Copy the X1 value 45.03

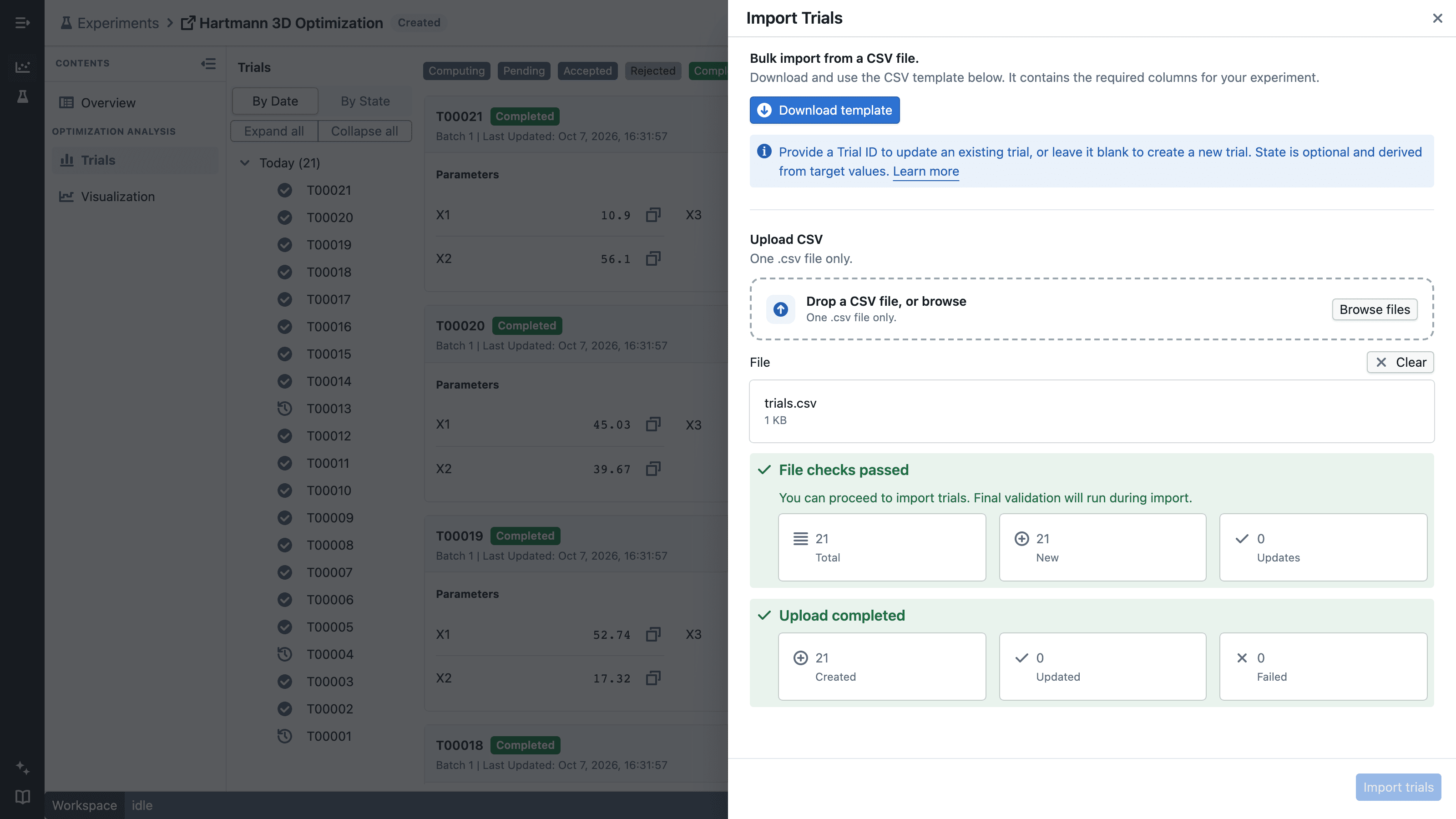click(653, 425)
